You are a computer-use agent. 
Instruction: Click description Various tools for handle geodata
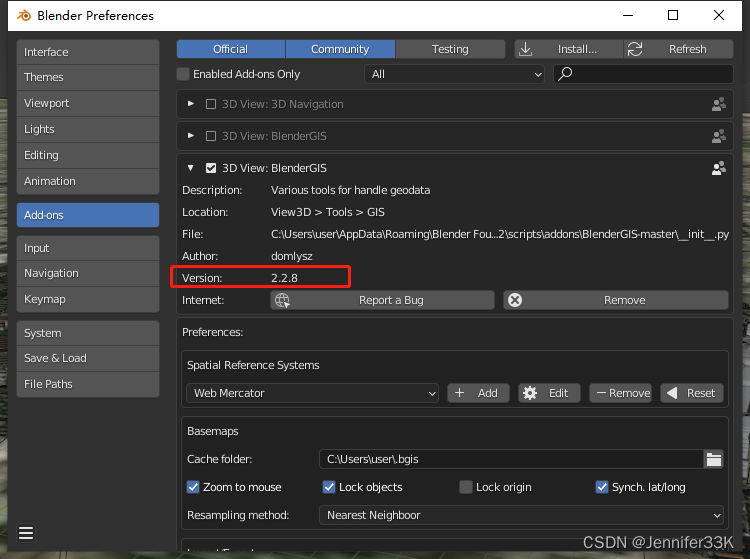click(x=351, y=190)
